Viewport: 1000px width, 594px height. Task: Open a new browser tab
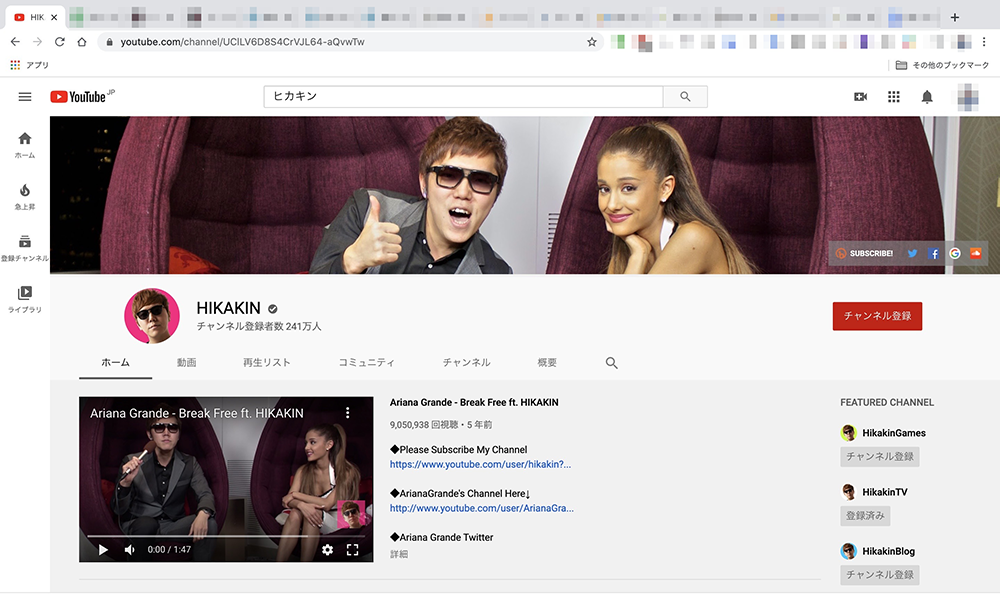click(x=955, y=17)
